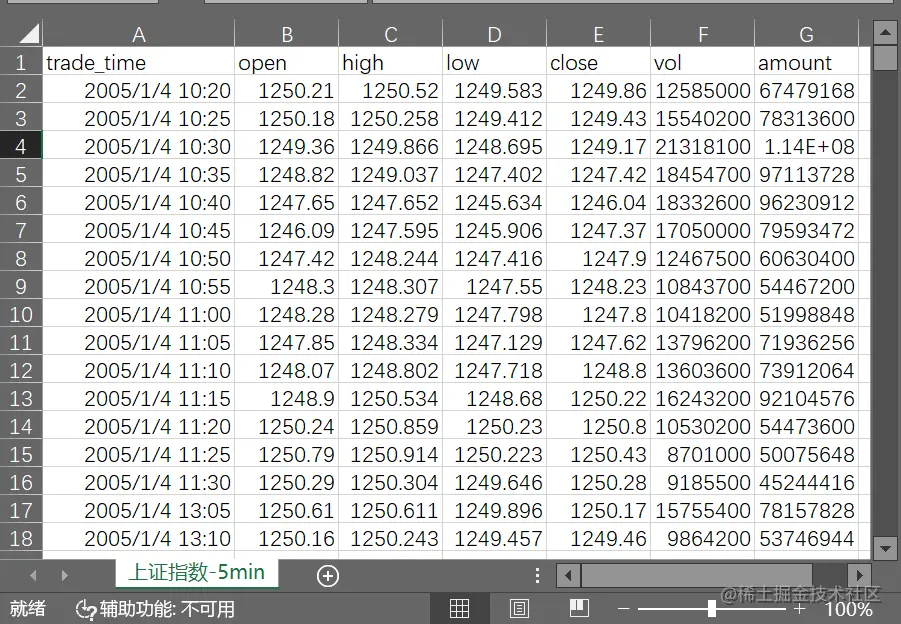Select column C header

(x=391, y=34)
